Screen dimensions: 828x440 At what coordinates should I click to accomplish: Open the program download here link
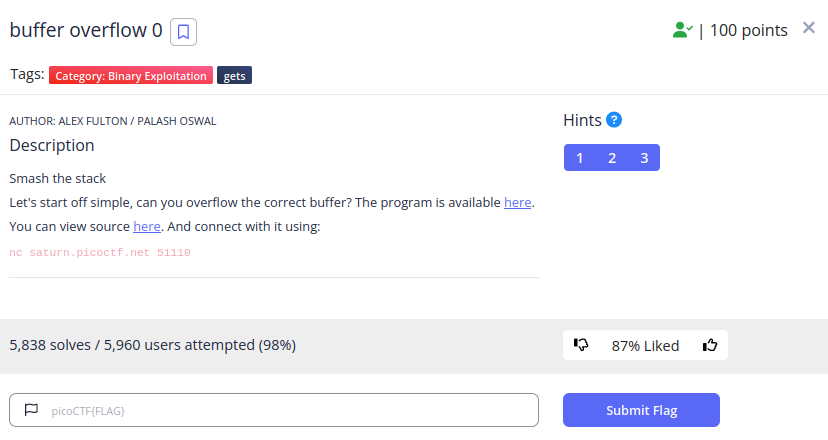[518, 202]
